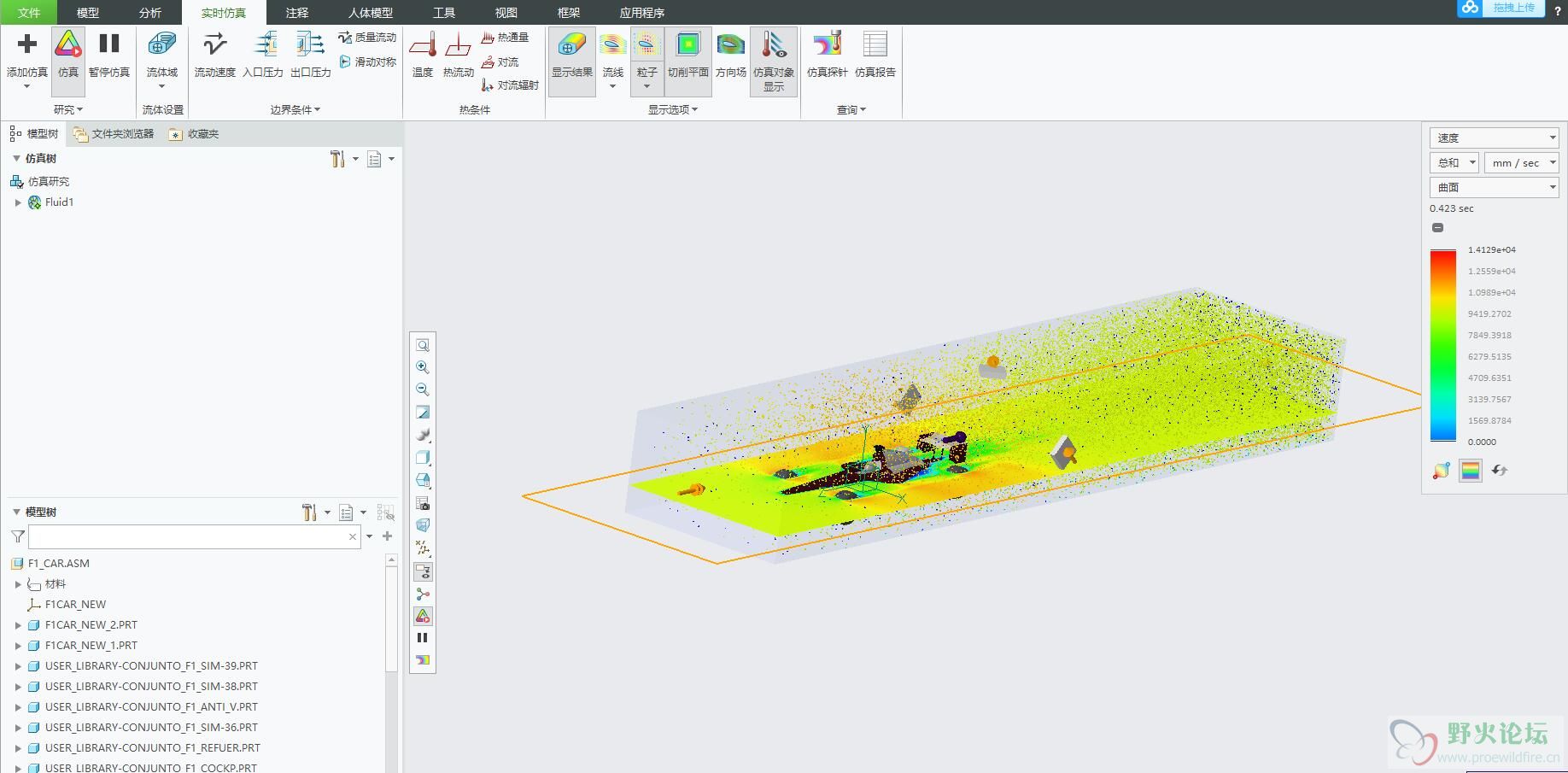The width and height of the screenshot is (1568, 773).
Task: Collapse legend with minus button
Action: [1437, 227]
